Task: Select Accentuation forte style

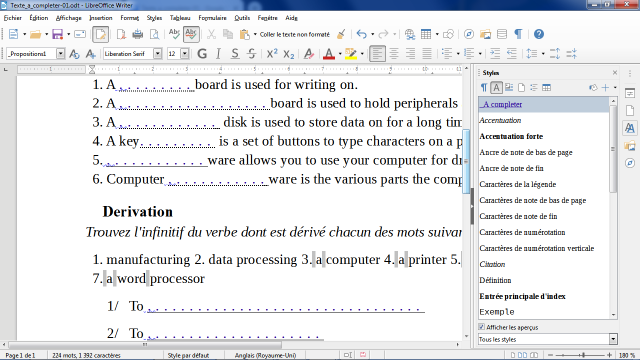Action: (x=544, y=136)
